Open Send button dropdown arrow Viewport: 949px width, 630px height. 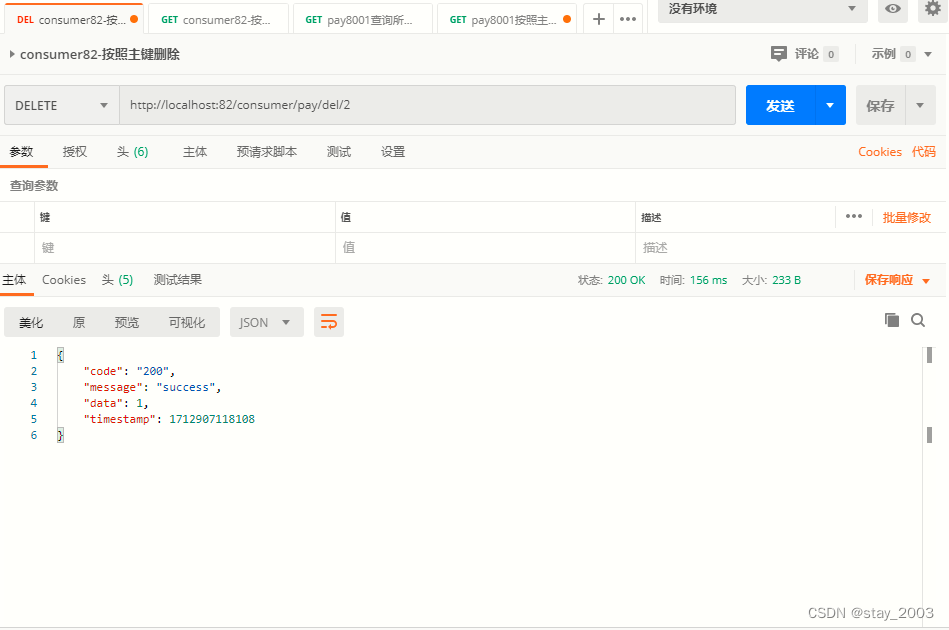click(830, 105)
